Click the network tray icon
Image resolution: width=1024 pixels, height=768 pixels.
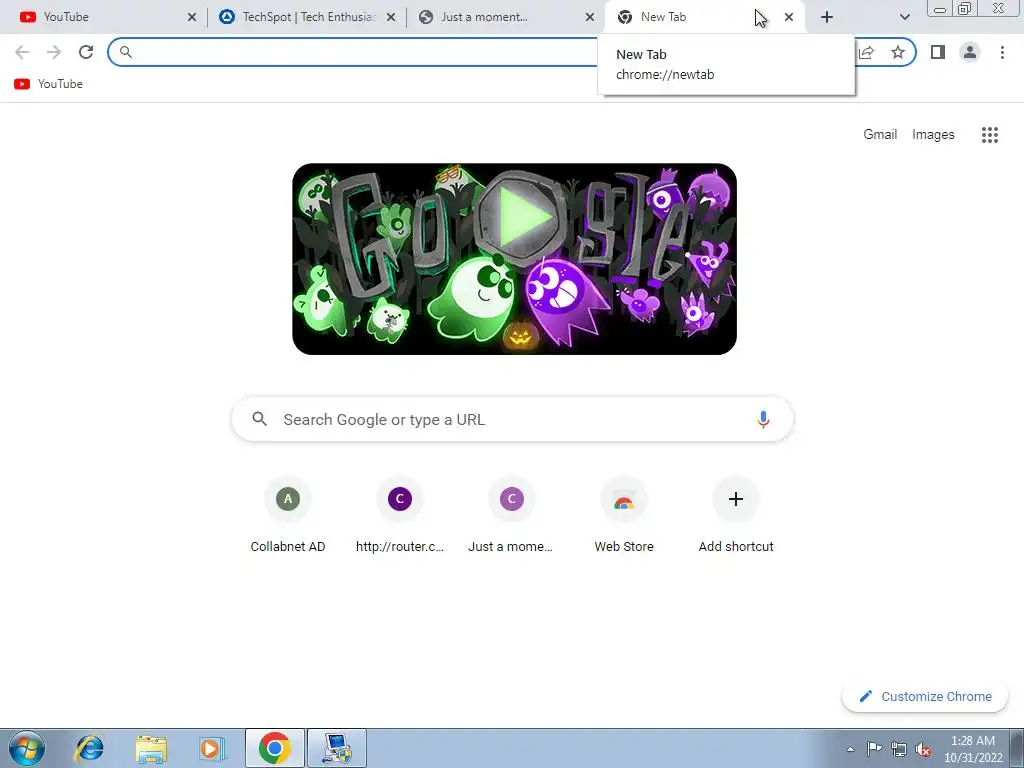coord(899,749)
